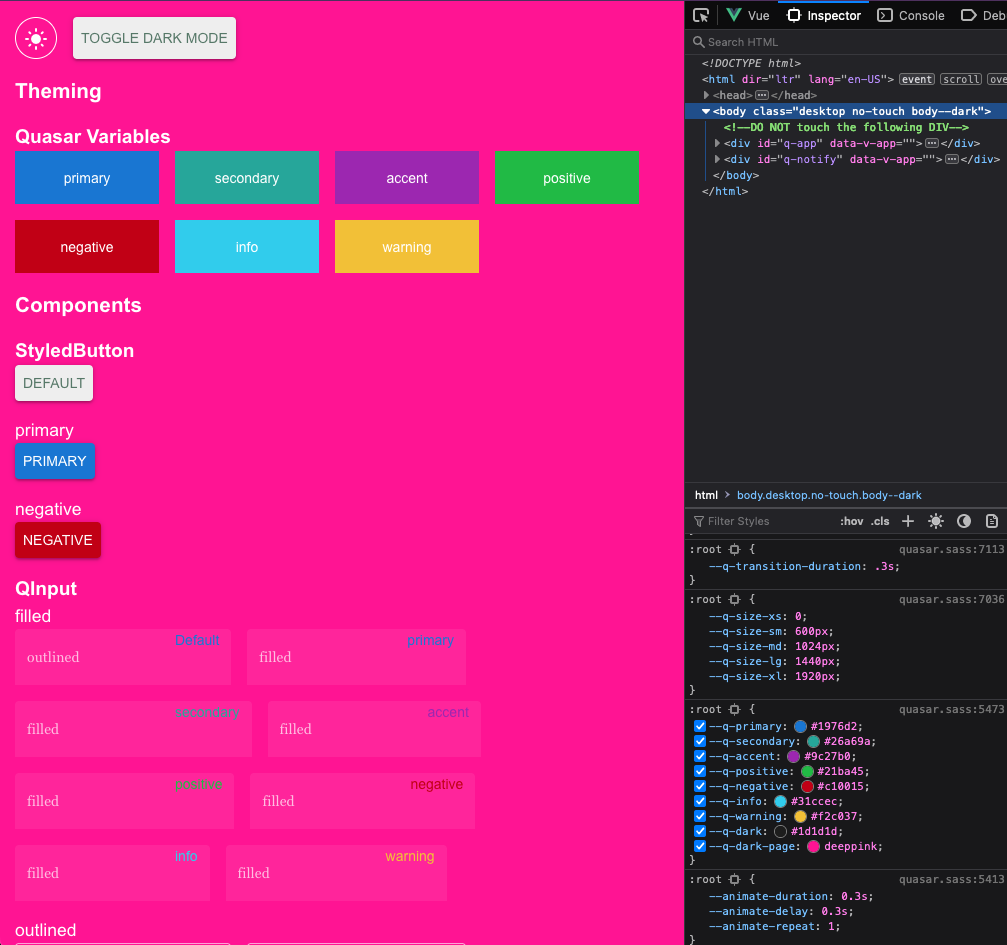Add a new CSS rule with the plus icon
This screenshot has width=1007, height=945.
908,521
